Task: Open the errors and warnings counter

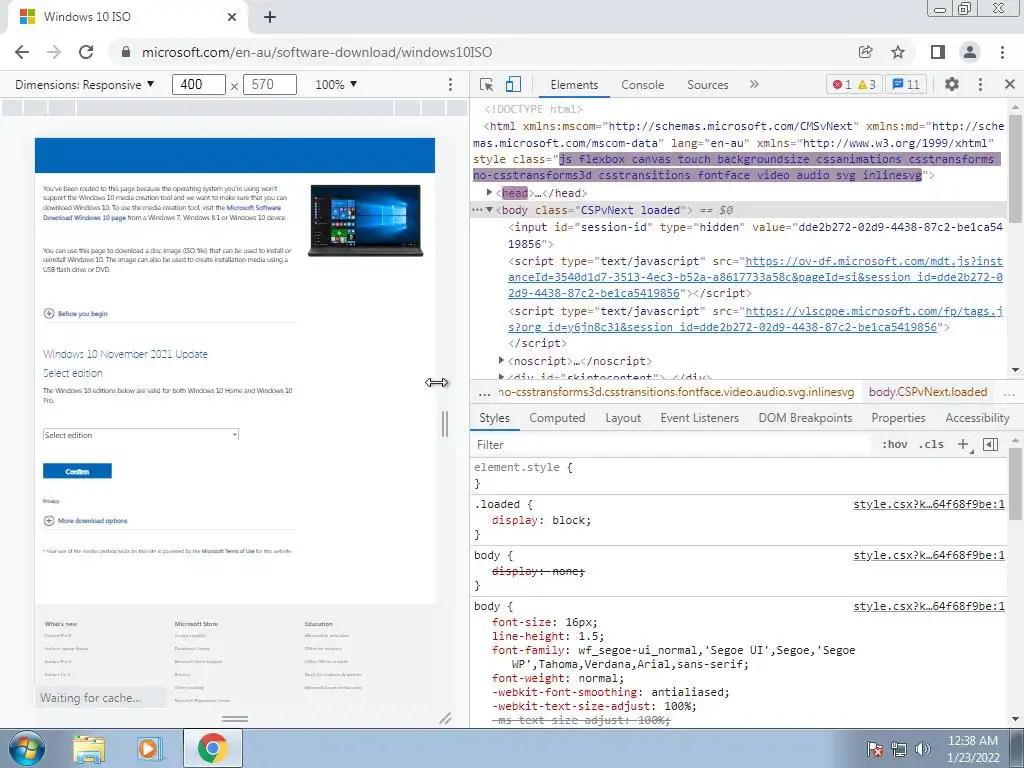Action: click(854, 84)
